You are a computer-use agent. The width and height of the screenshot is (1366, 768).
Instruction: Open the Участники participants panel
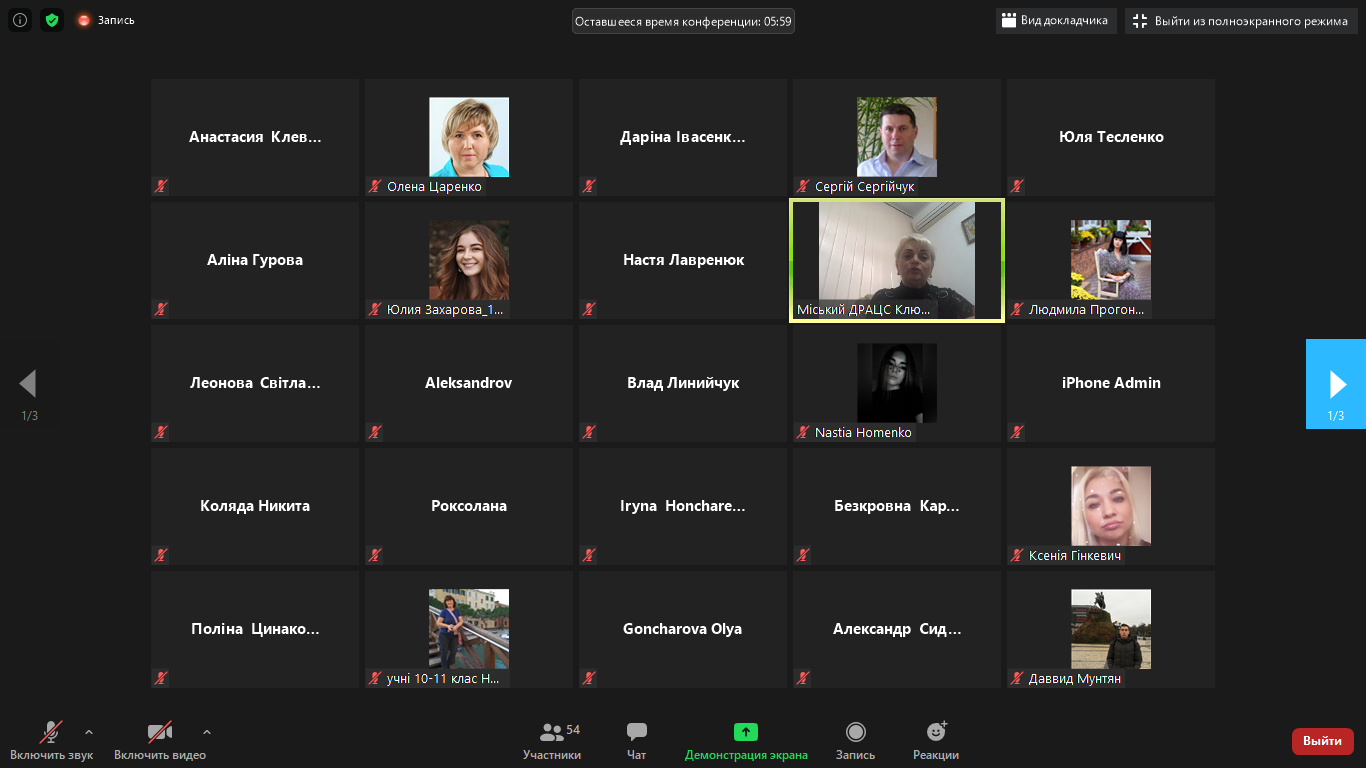[x=551, y=741]
